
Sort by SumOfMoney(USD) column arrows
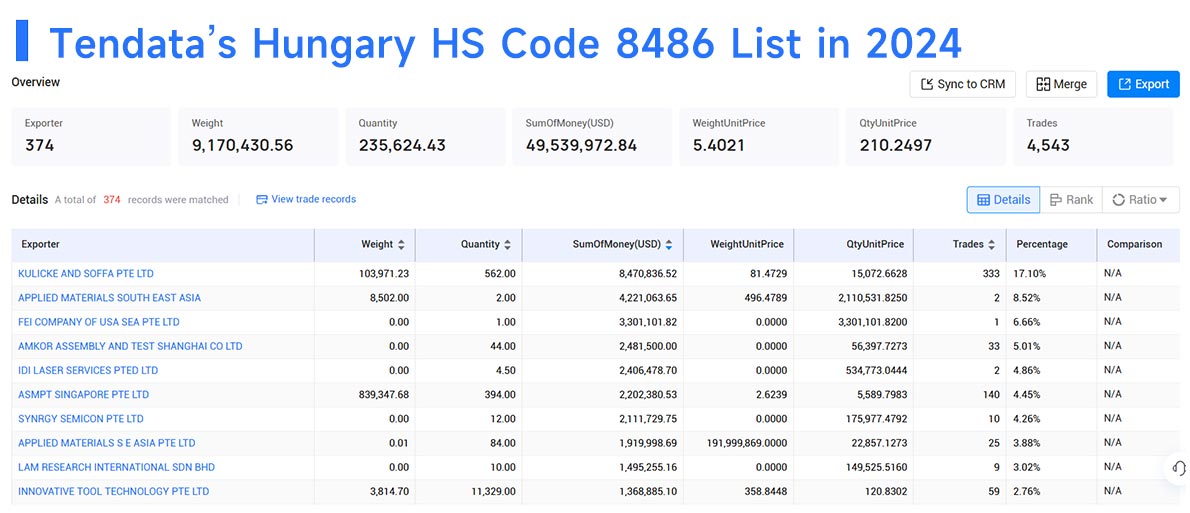pyautogui.click(x=669, y=244)
